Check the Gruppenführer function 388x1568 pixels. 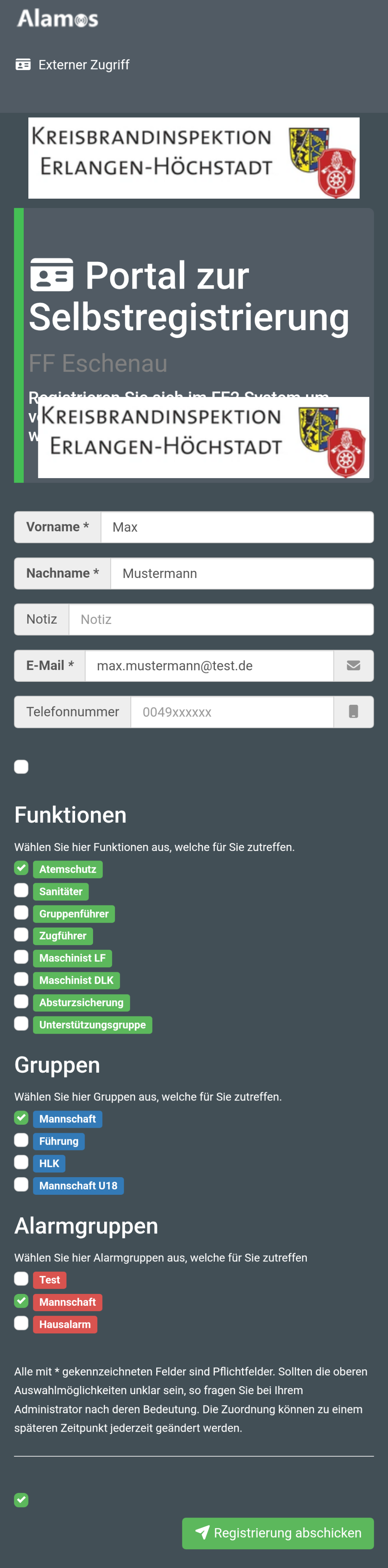pyautogui.click(x=21, y=913)
